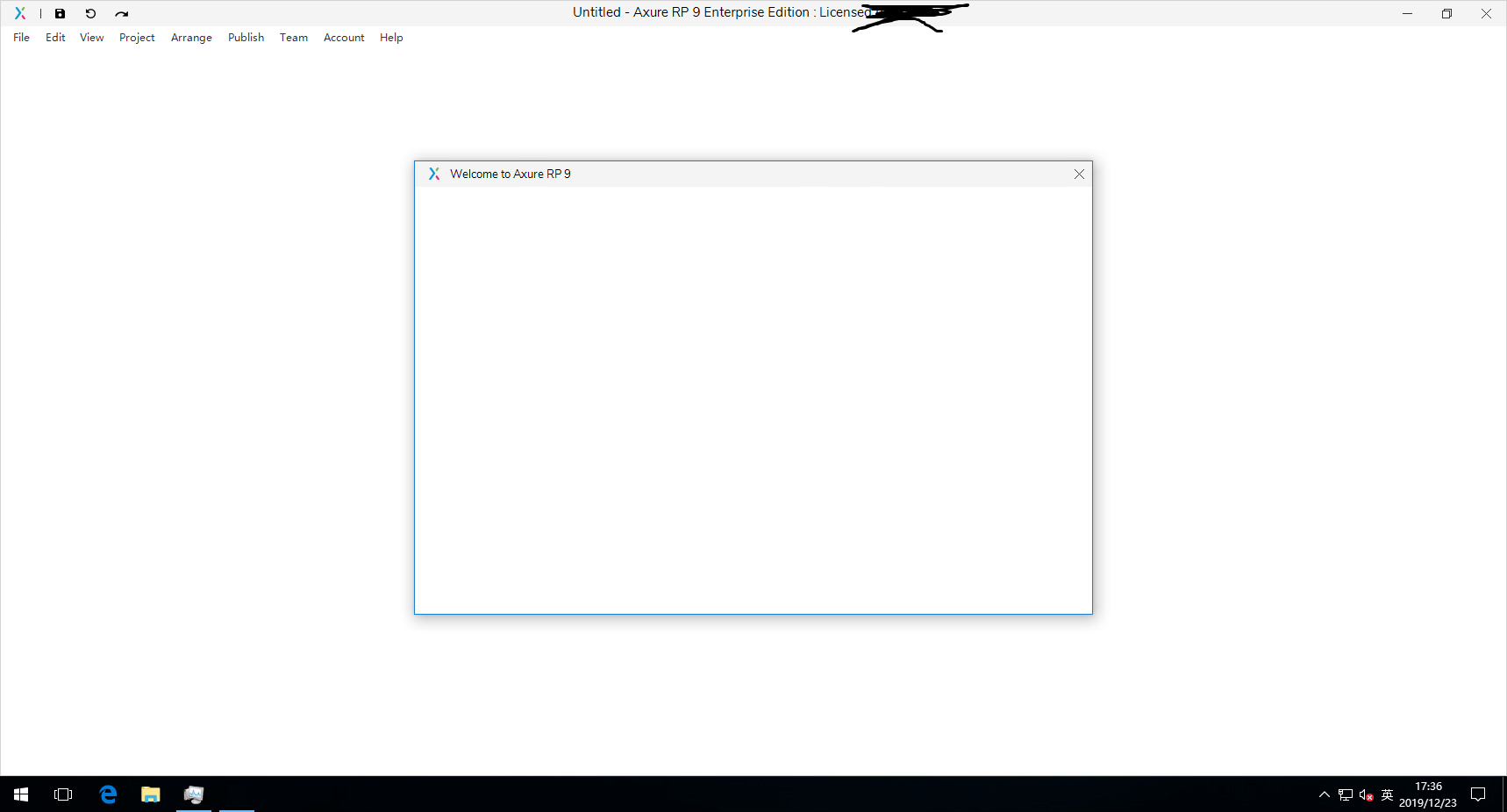This screenshot has width=1507, height=812.
Task: Click the muted volume tray icon
Action: point(1366,795)
